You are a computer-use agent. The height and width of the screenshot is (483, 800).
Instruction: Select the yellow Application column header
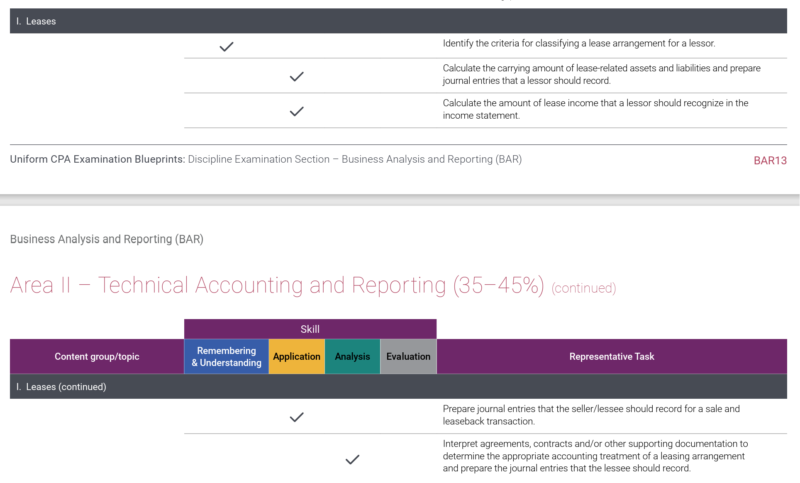296,357
